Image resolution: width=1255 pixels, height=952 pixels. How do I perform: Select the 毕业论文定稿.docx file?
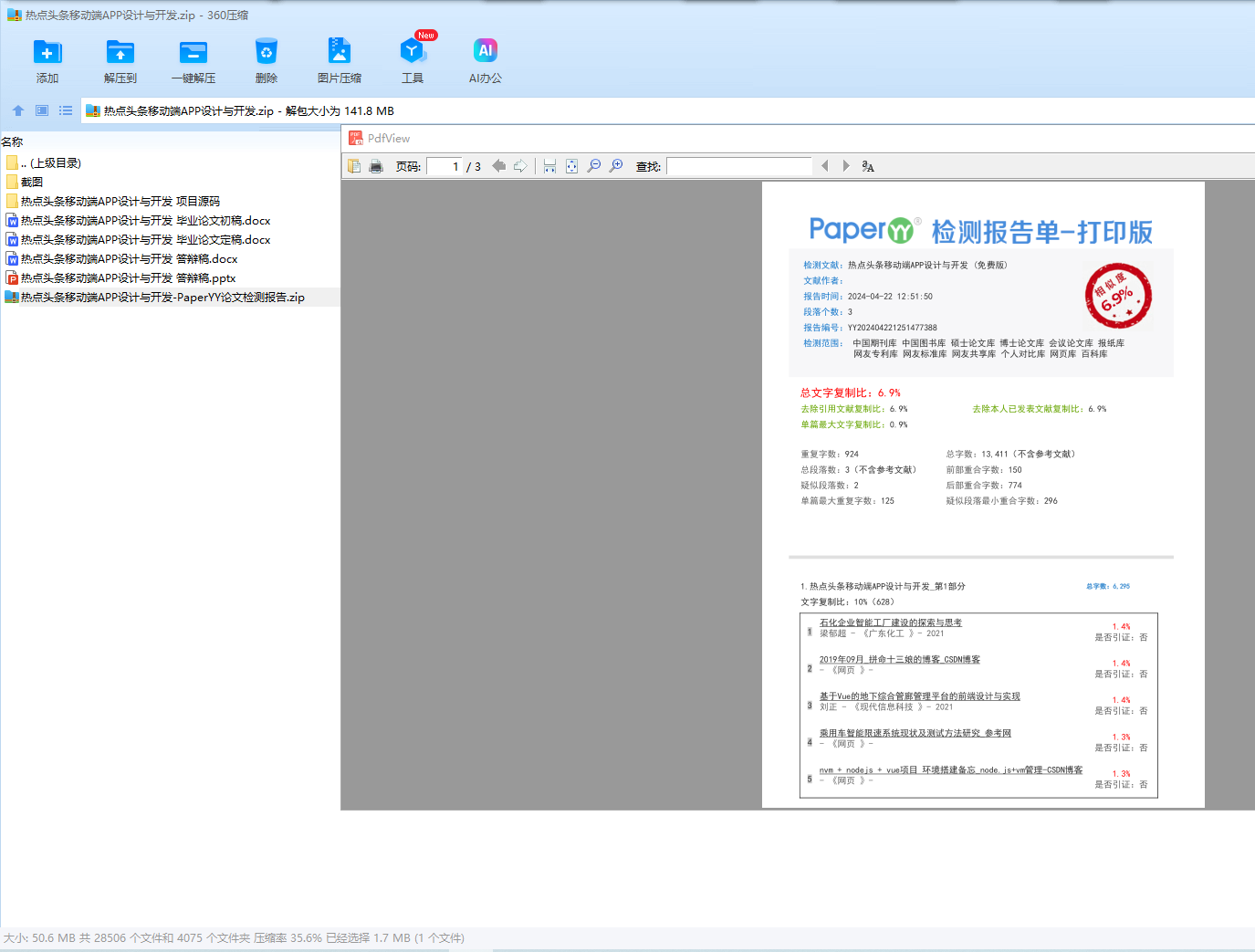click(170, 240)
